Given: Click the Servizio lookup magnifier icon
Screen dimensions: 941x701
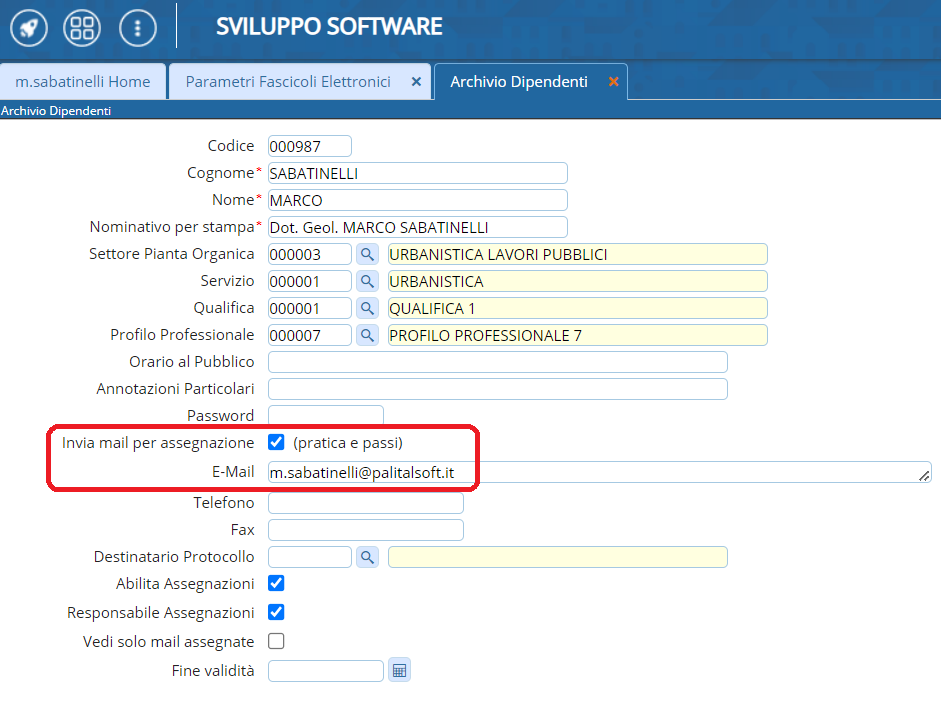Looking at the screenshot, I should coord(367,281).
